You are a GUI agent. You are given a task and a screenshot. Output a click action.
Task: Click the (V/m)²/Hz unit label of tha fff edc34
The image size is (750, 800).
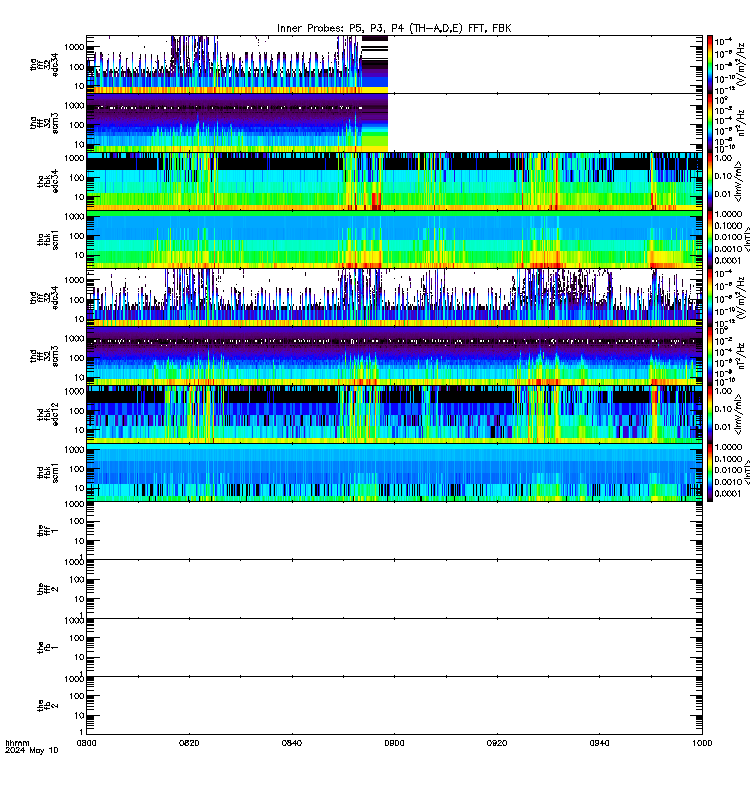[741, 64]
